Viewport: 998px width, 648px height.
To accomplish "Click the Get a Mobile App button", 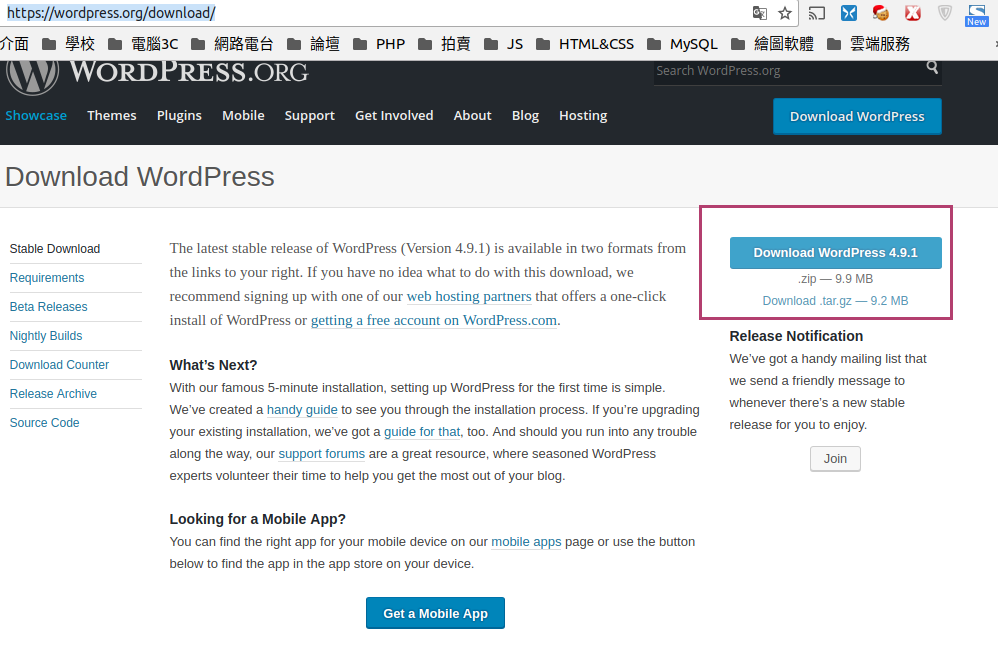I will [435, 613].
